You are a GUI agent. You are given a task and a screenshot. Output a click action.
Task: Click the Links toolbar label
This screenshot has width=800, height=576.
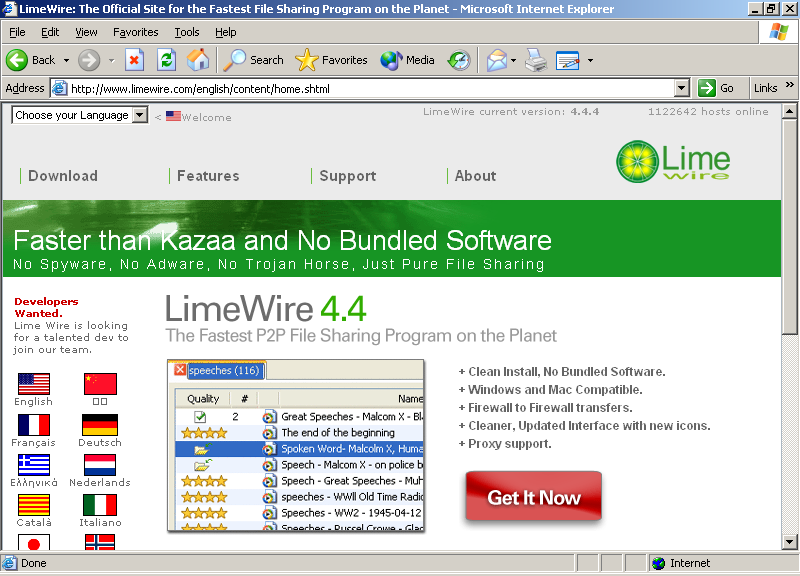(765, 88)
